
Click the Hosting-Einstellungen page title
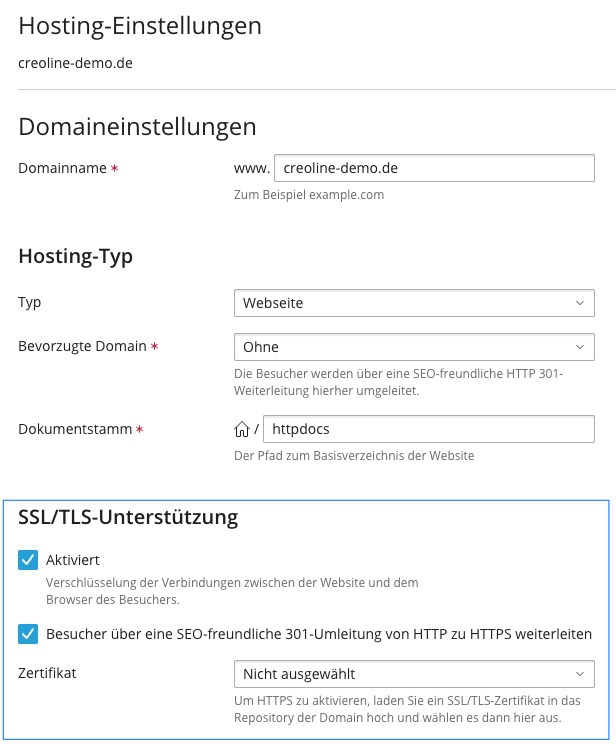140,26
